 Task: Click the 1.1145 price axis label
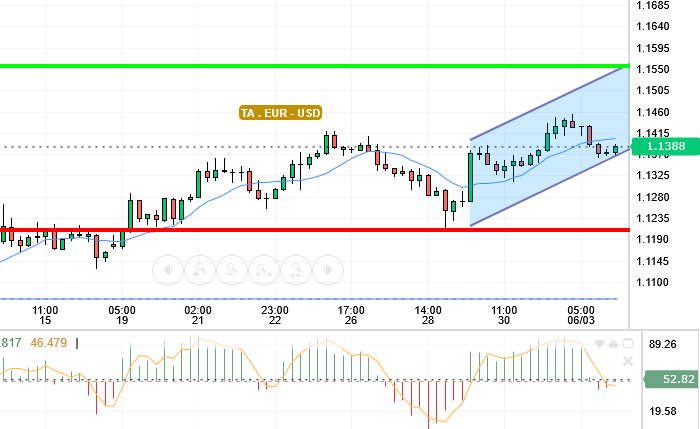[x=653, y=261]
